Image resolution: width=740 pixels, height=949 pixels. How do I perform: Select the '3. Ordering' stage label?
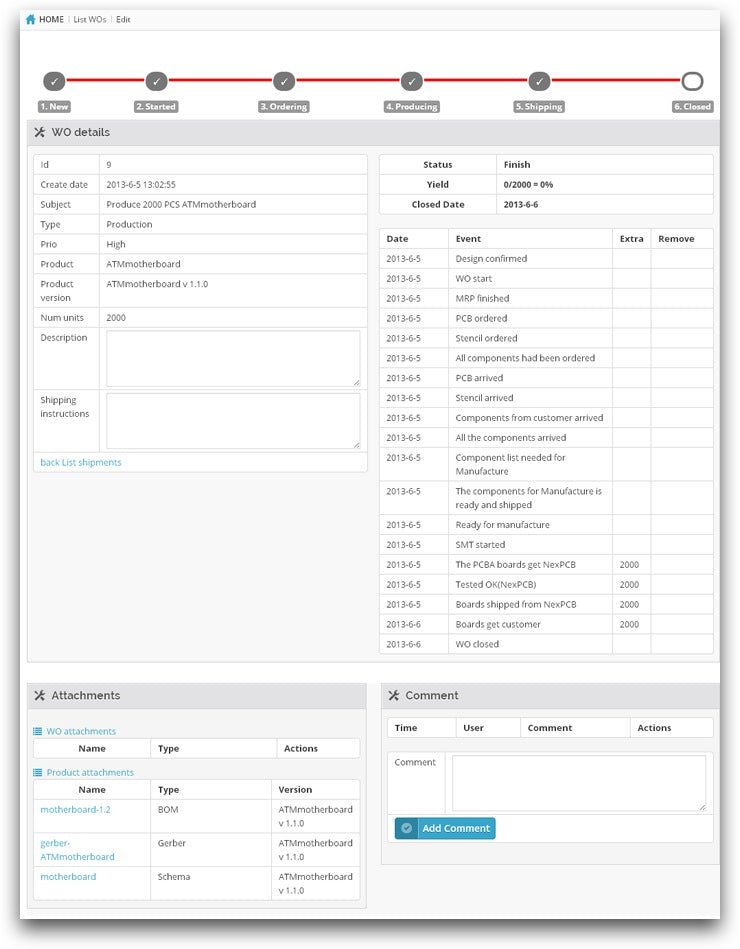[x=284, y=107]
